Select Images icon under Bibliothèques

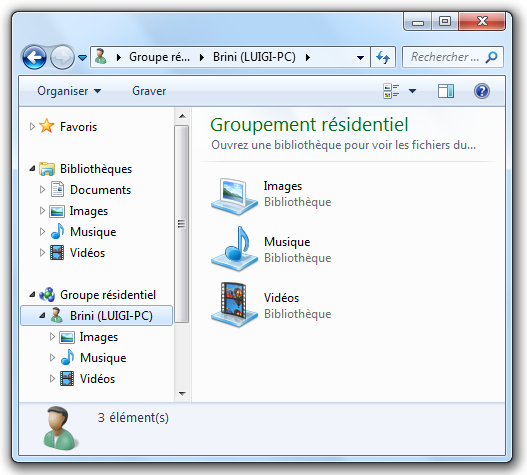tap(57, 211)
